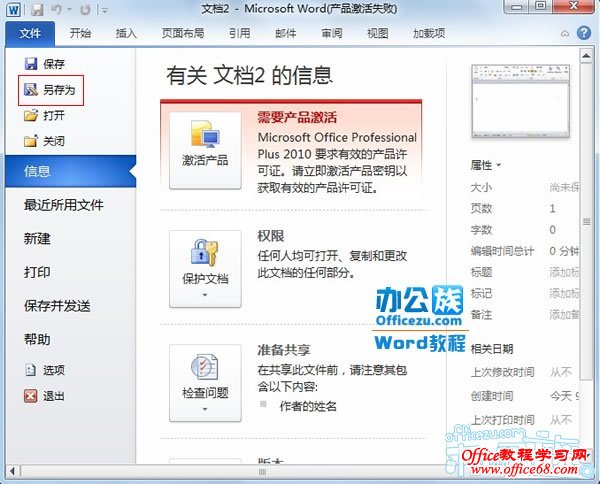Image resolution: width=600 pixels, height=484 pixels.
Task: Go to the 打印 section
Action: tap(37, 272)
